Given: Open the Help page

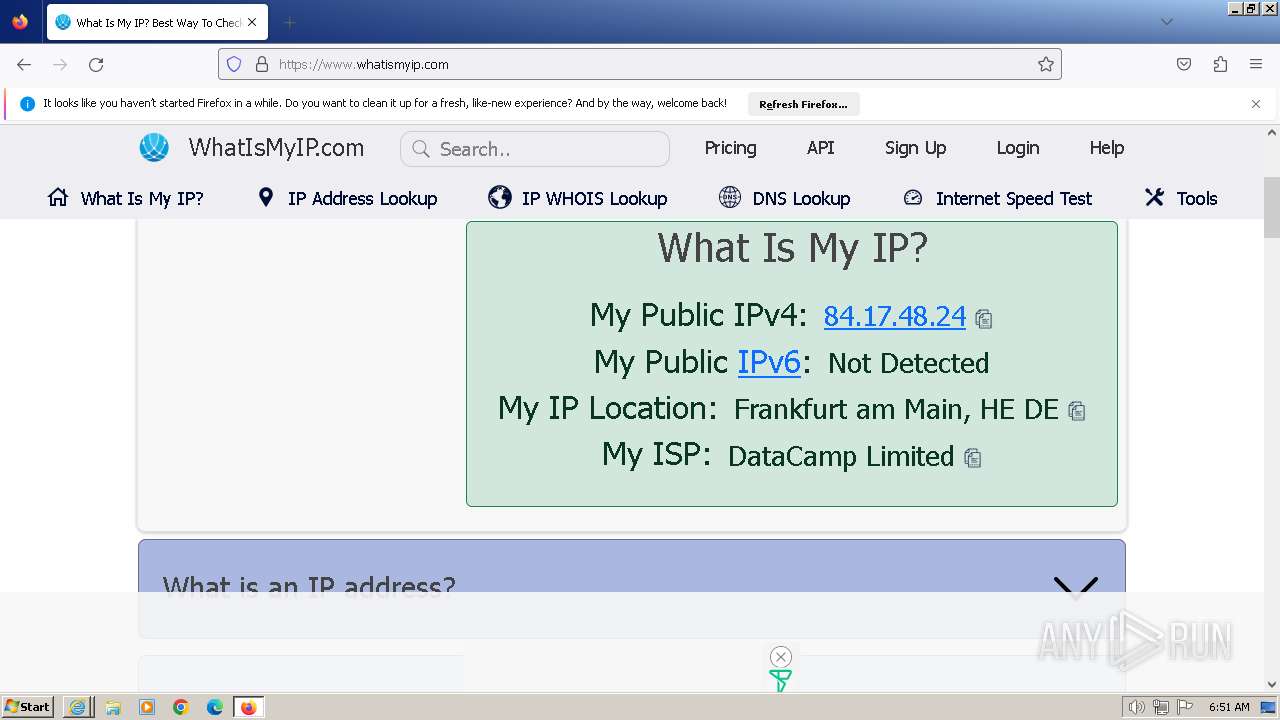Looking at the screenshot, I should 1107,148.
